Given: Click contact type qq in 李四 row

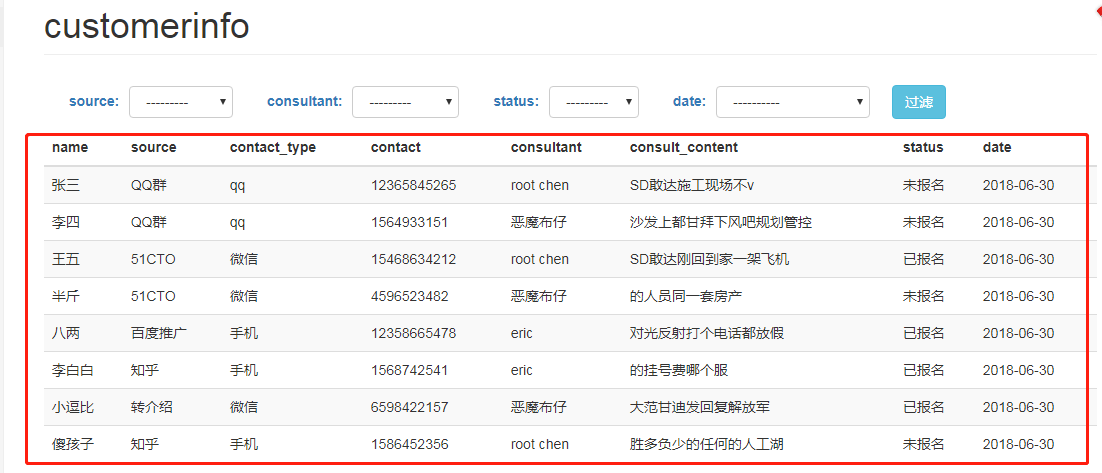Looking at the screenshot, I should [x=238, y=223].
